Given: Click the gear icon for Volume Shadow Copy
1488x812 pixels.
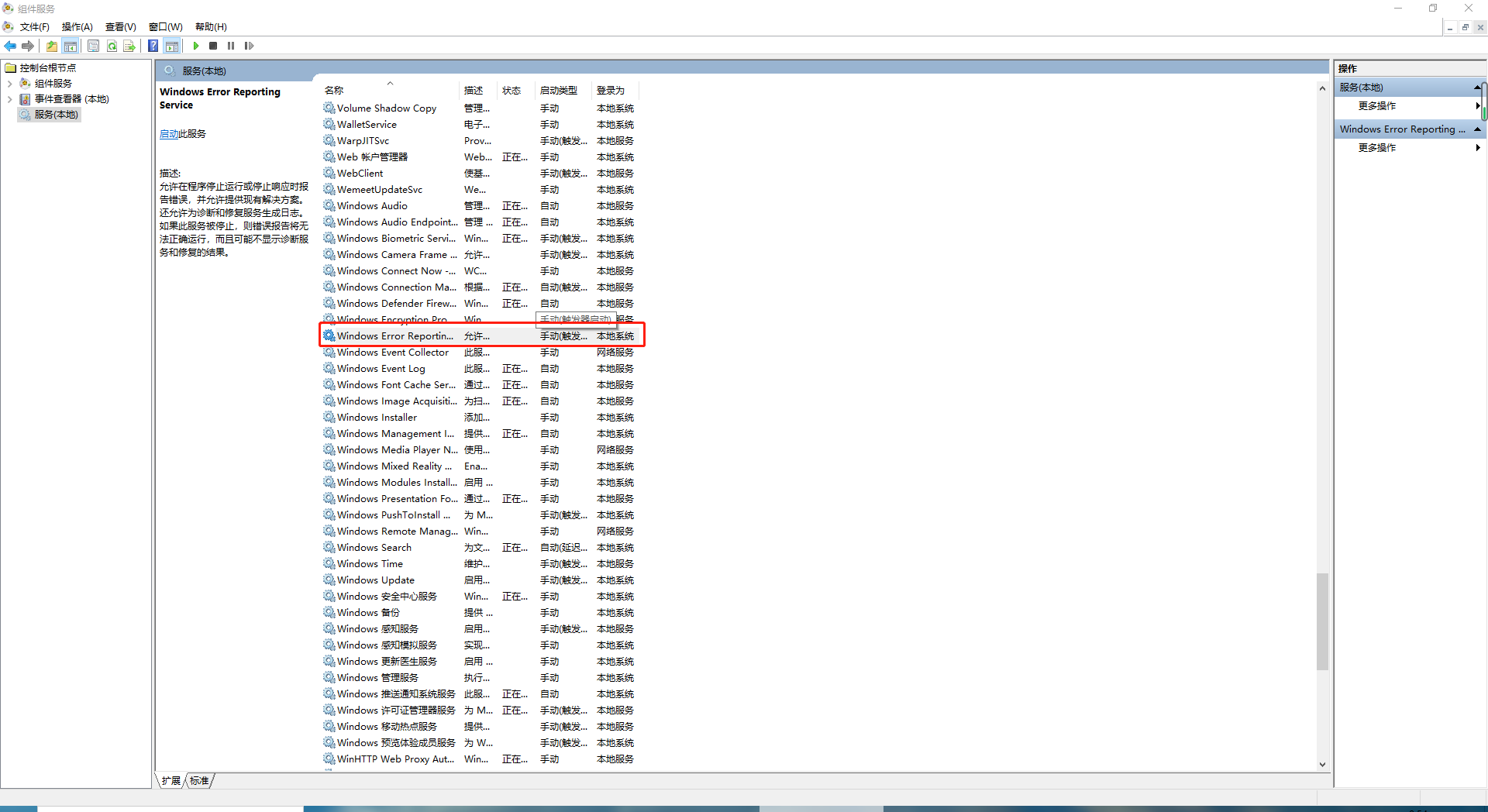Looking at the screenshot, I should click(329, 108).
